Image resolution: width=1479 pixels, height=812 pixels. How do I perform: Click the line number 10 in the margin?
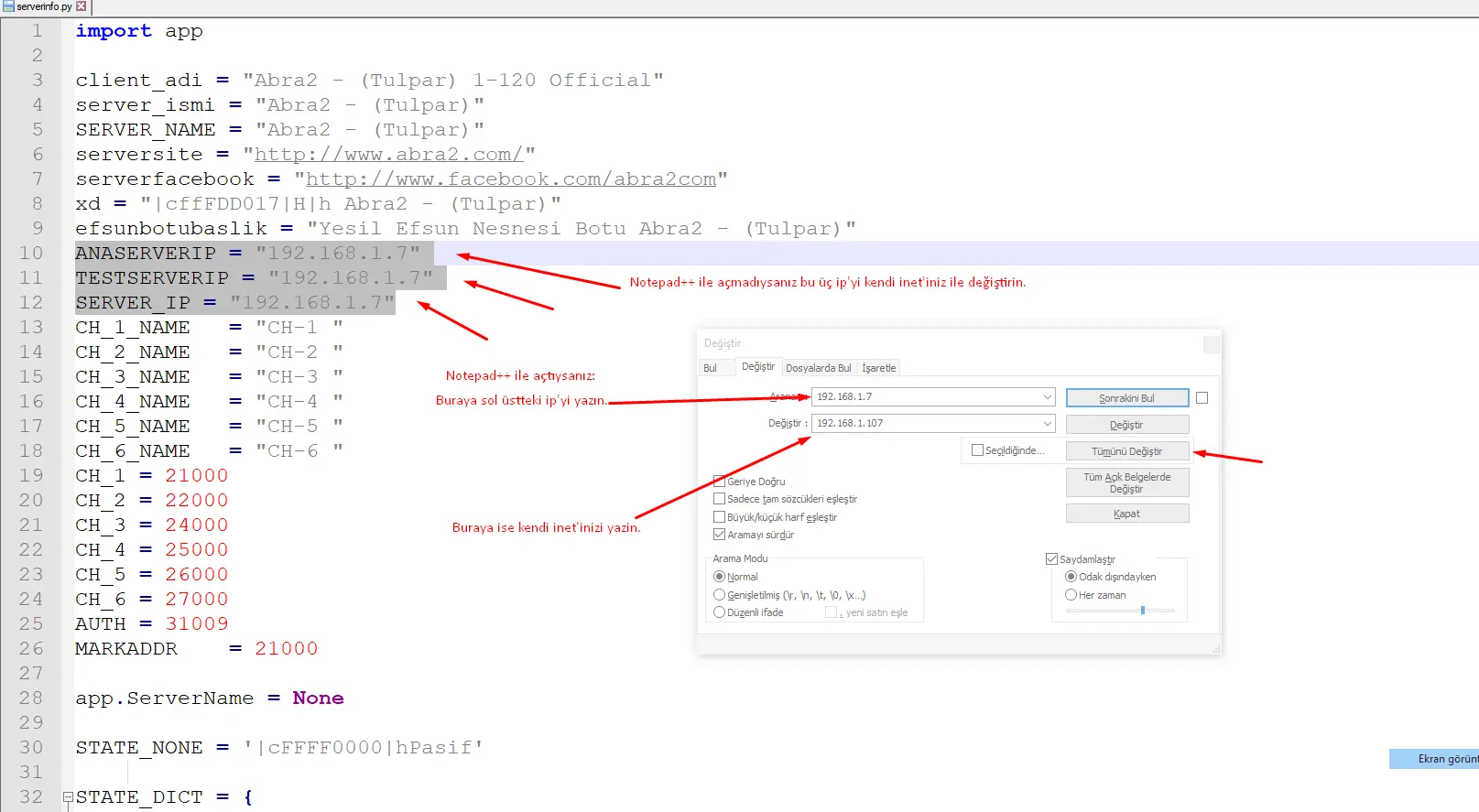[31, 254]
